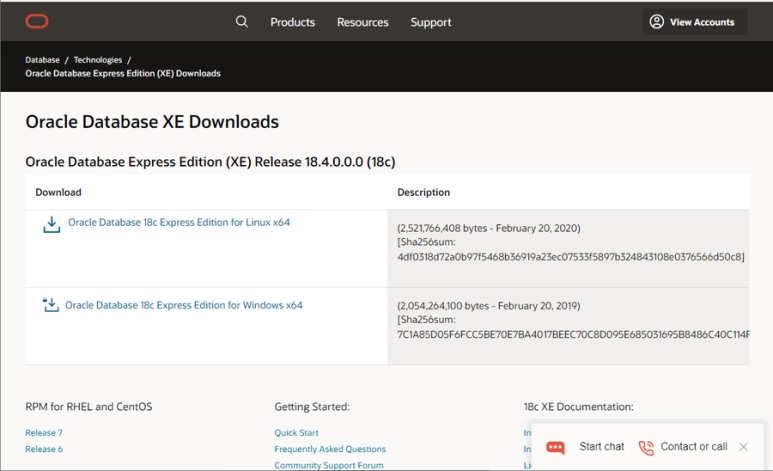Click 'RPM for RHEL and CentOS' heading
This screenshot has height=471, width=773.
click(x=89, y=407)
